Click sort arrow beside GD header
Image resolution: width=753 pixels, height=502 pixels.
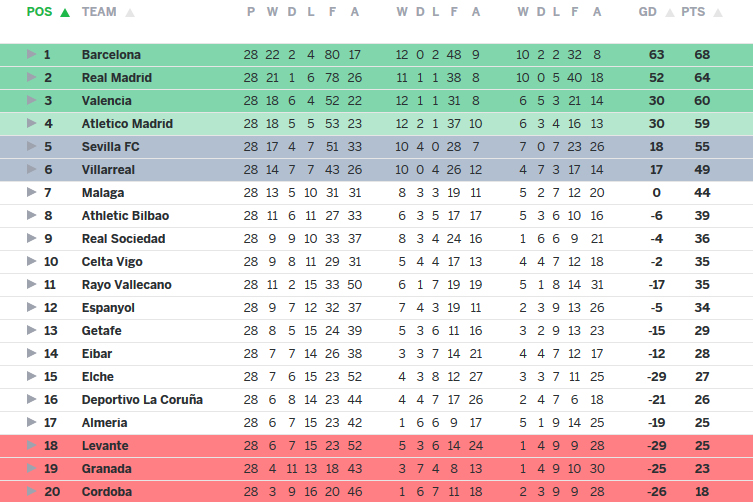click(670, 13)
